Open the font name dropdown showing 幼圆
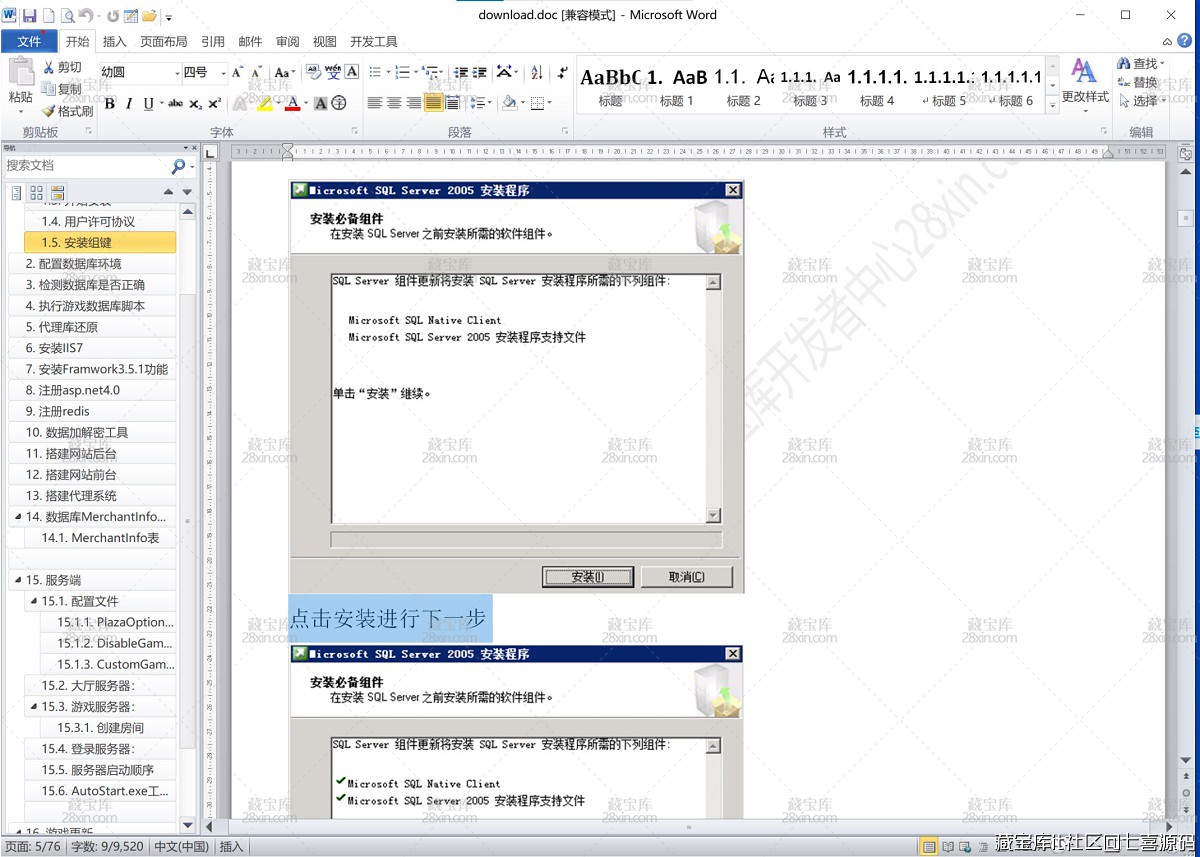1200x857 pixels. coord(138,72)
